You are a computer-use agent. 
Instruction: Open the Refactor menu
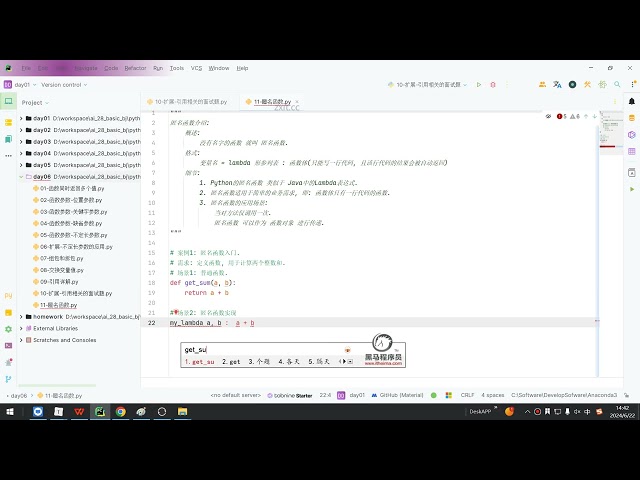(135, 68)
